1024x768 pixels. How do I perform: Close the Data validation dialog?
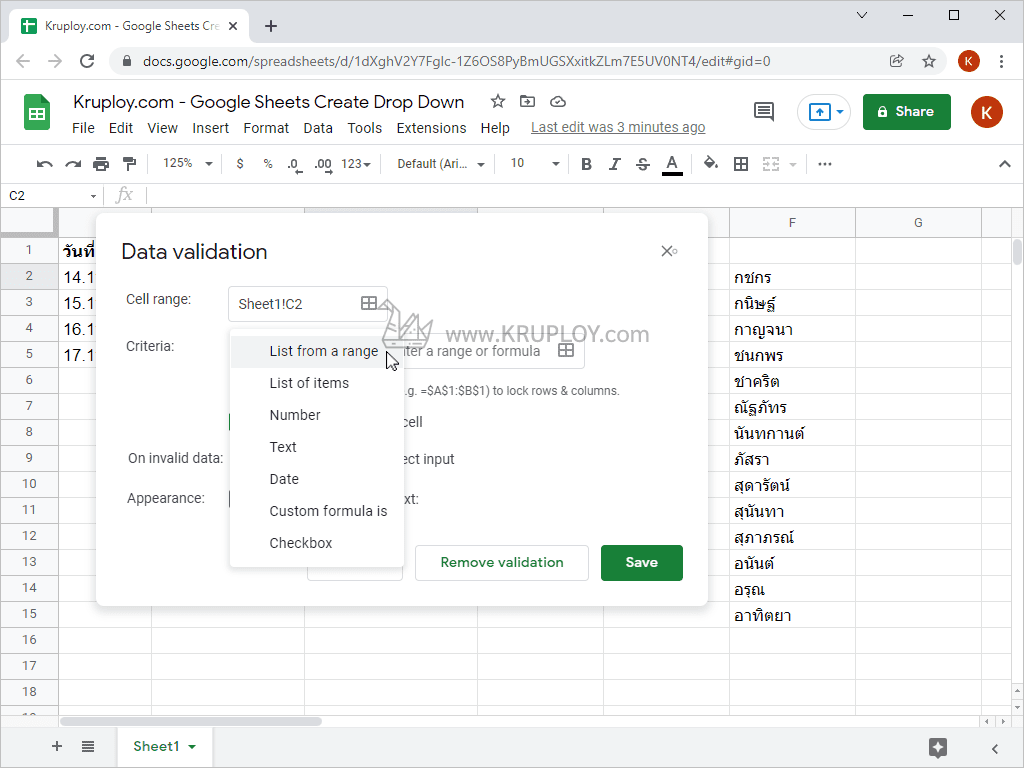[x=667, y=251]
